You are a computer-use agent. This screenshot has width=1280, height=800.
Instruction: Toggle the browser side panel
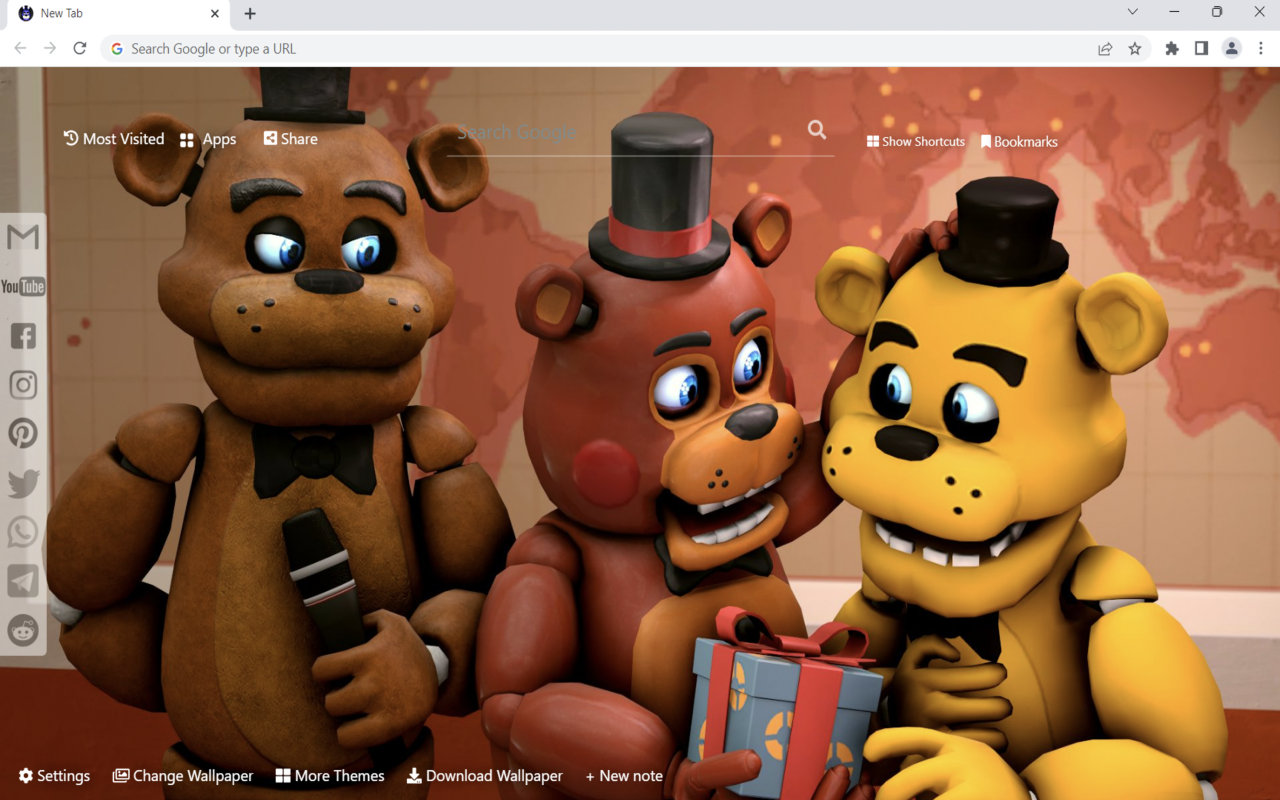1201,48
